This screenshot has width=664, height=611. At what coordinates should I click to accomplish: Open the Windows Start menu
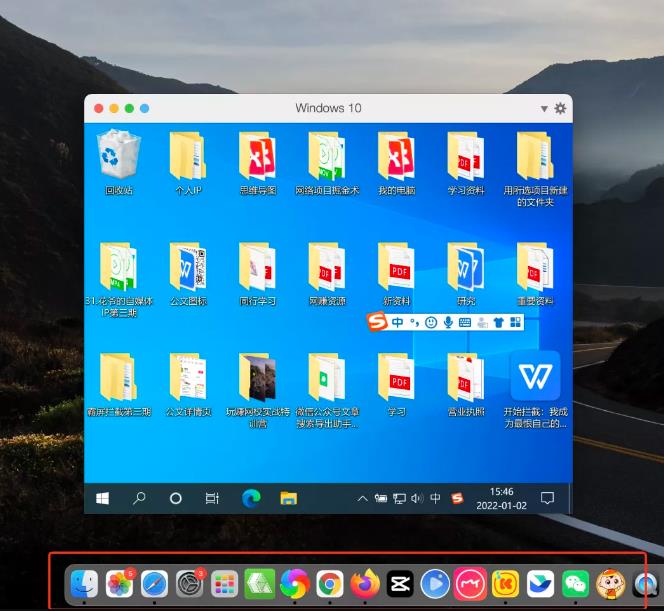coord(102,498)
